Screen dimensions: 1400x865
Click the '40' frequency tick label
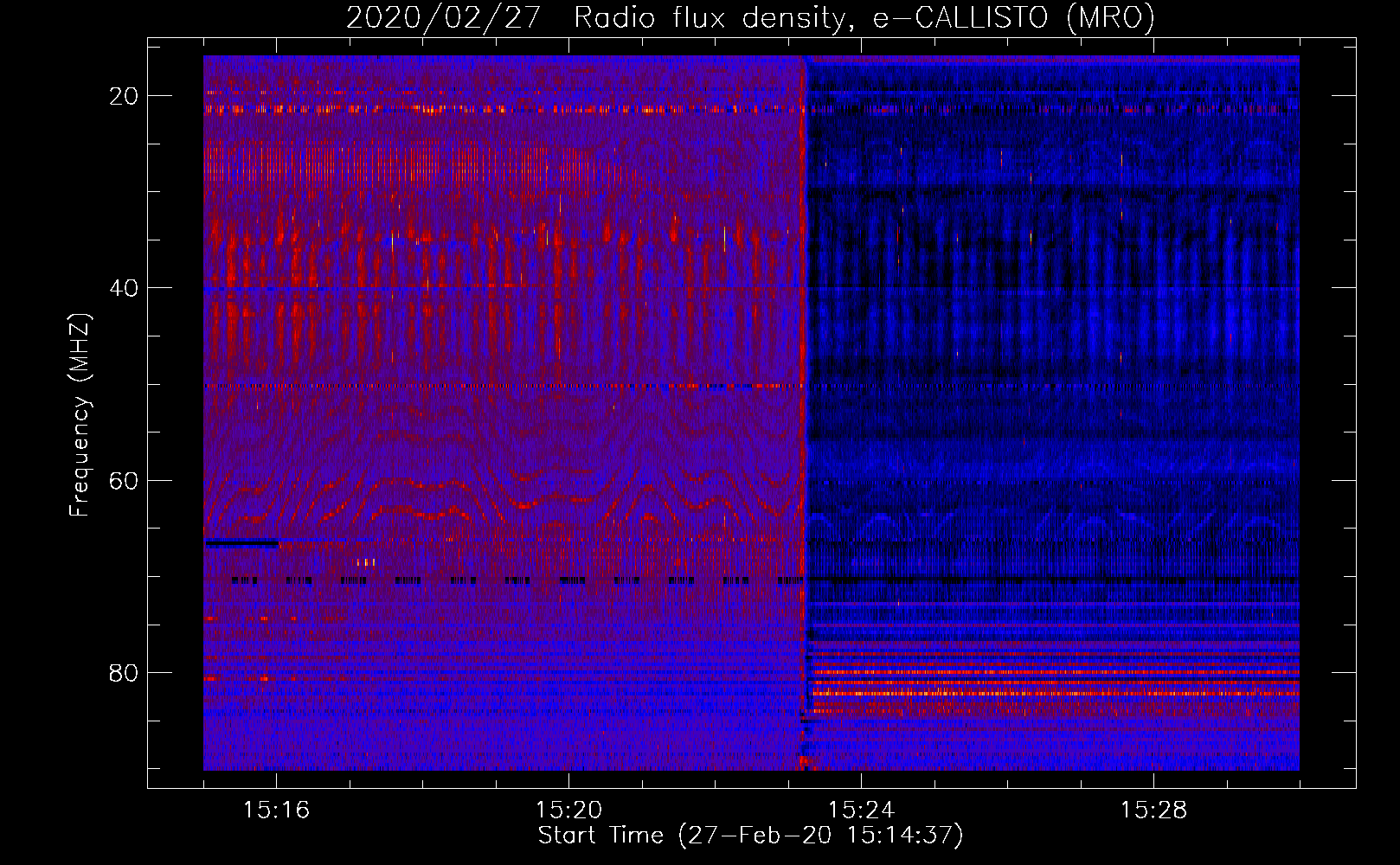coord(124,288)
